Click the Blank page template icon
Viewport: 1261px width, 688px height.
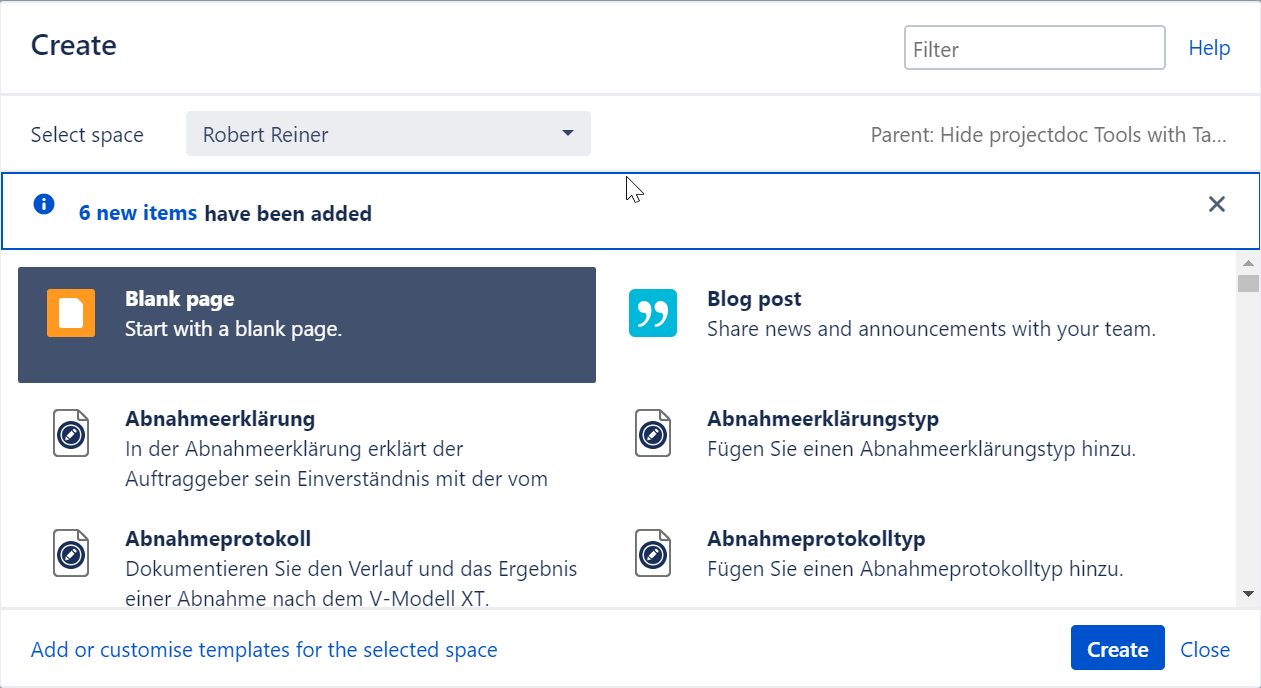click(x=71, y=312)
